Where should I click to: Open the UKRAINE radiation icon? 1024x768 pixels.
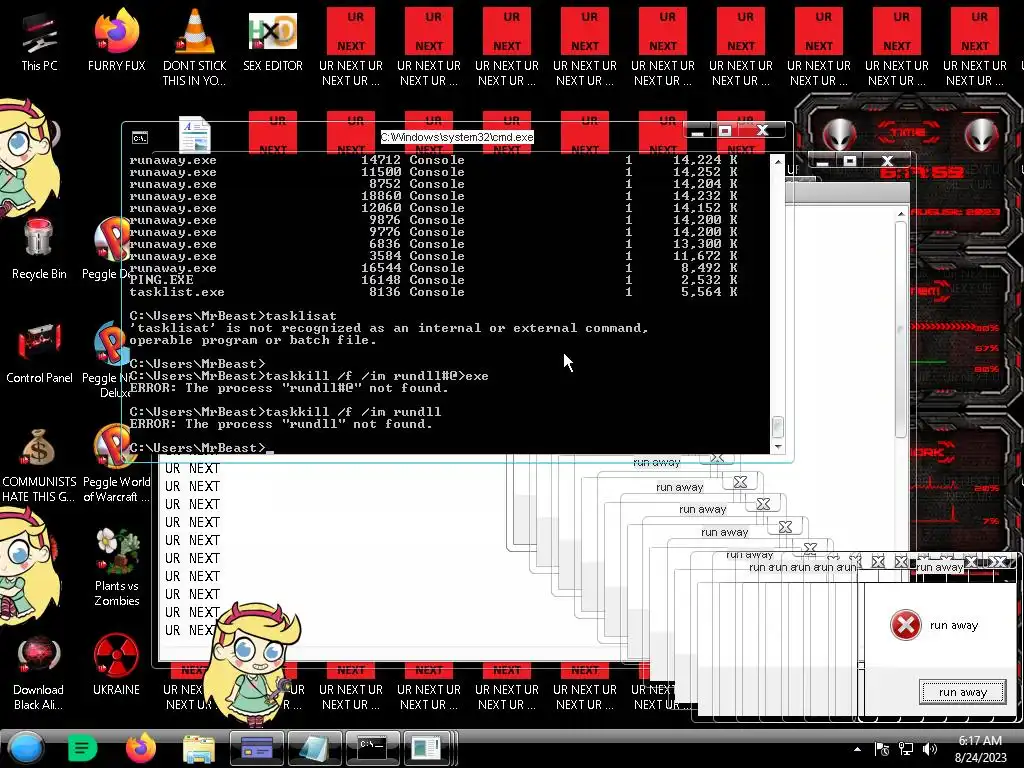pos(116,665)
